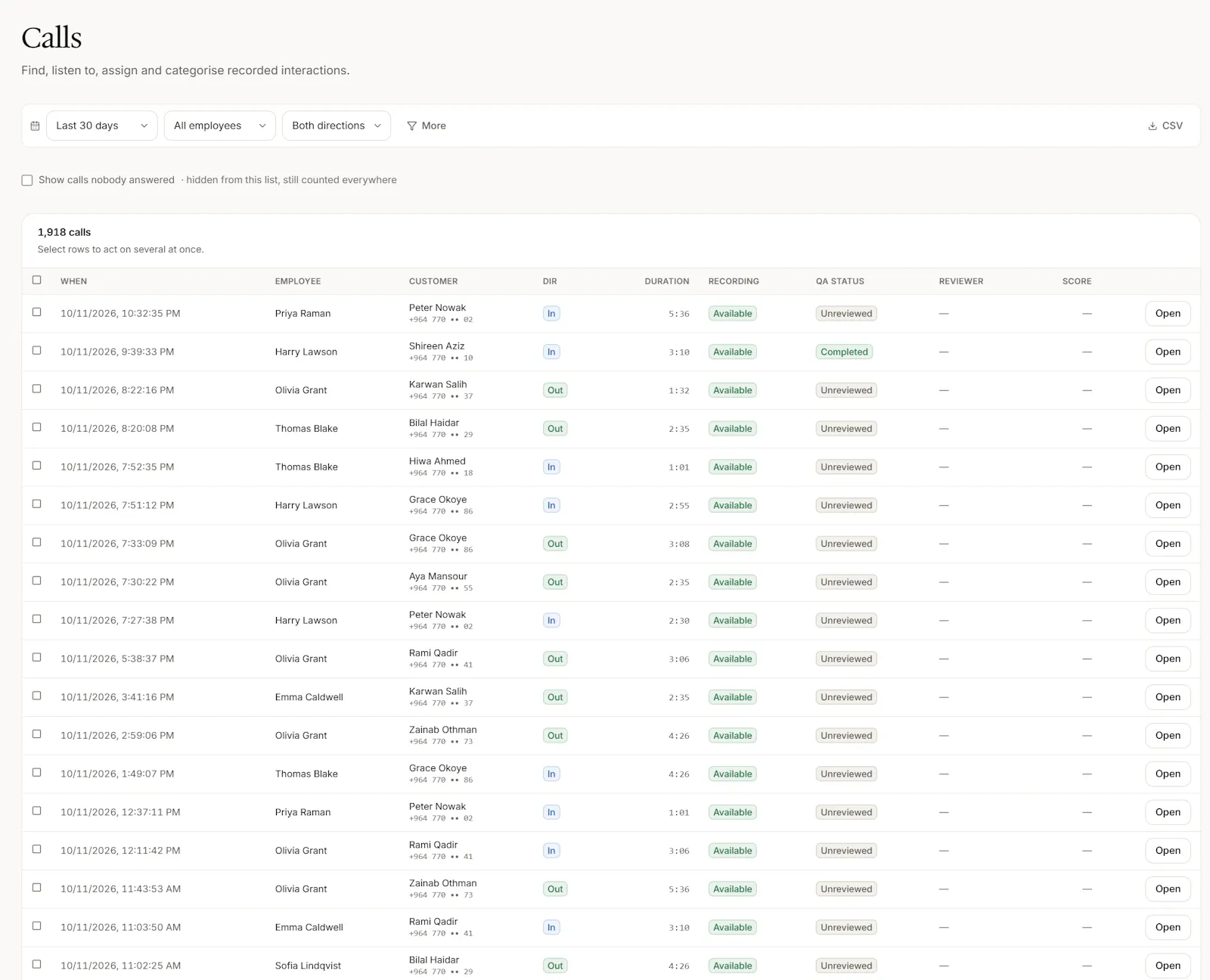This screenshot has height=980, width=1210.
Task: Open More filters
Action: pos(427,126)
